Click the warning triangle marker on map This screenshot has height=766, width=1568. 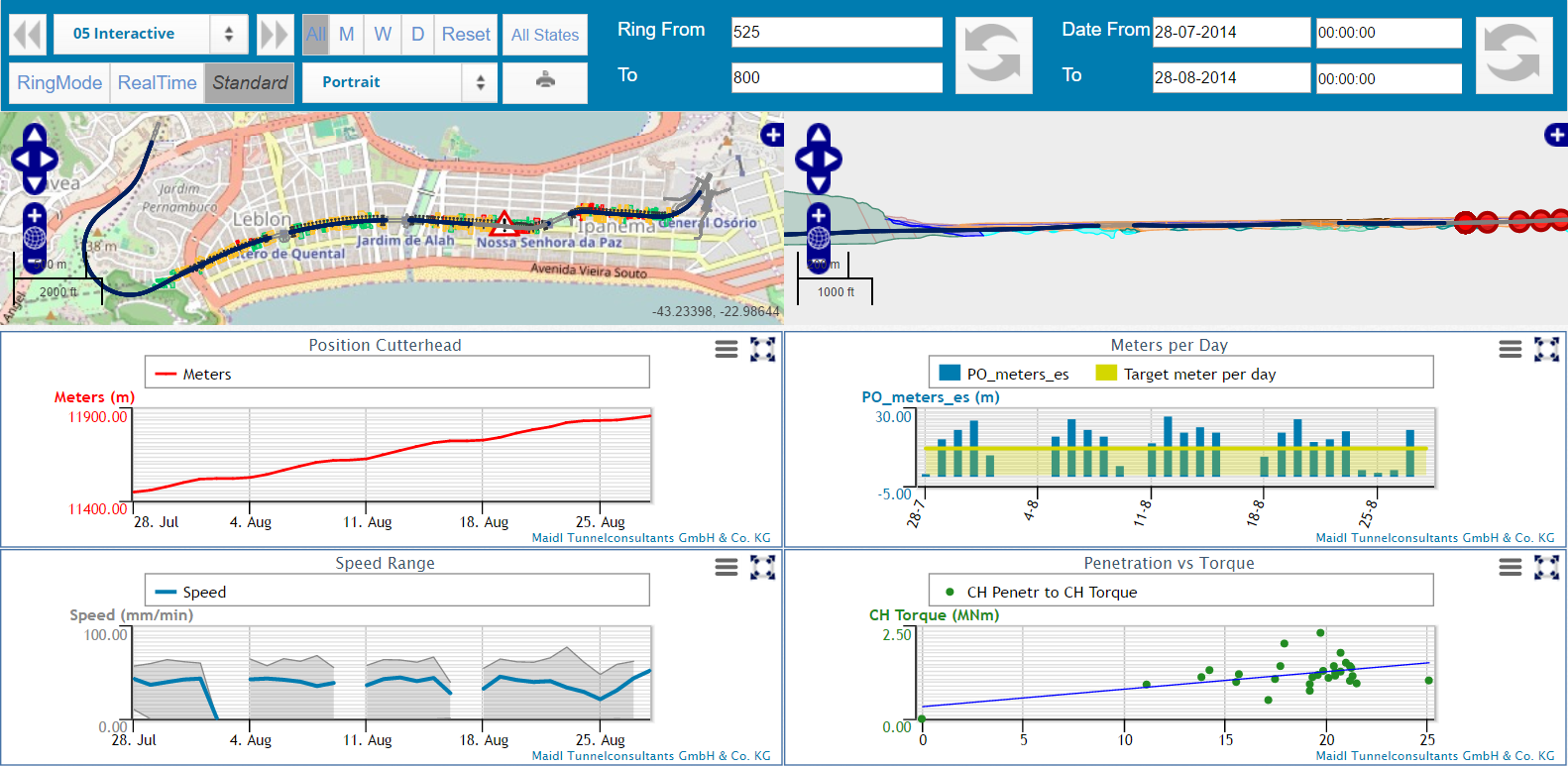(x=504, y=223)
